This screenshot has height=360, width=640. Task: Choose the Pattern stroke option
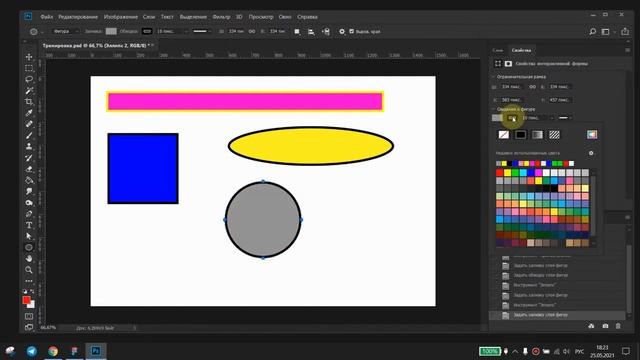554,135
